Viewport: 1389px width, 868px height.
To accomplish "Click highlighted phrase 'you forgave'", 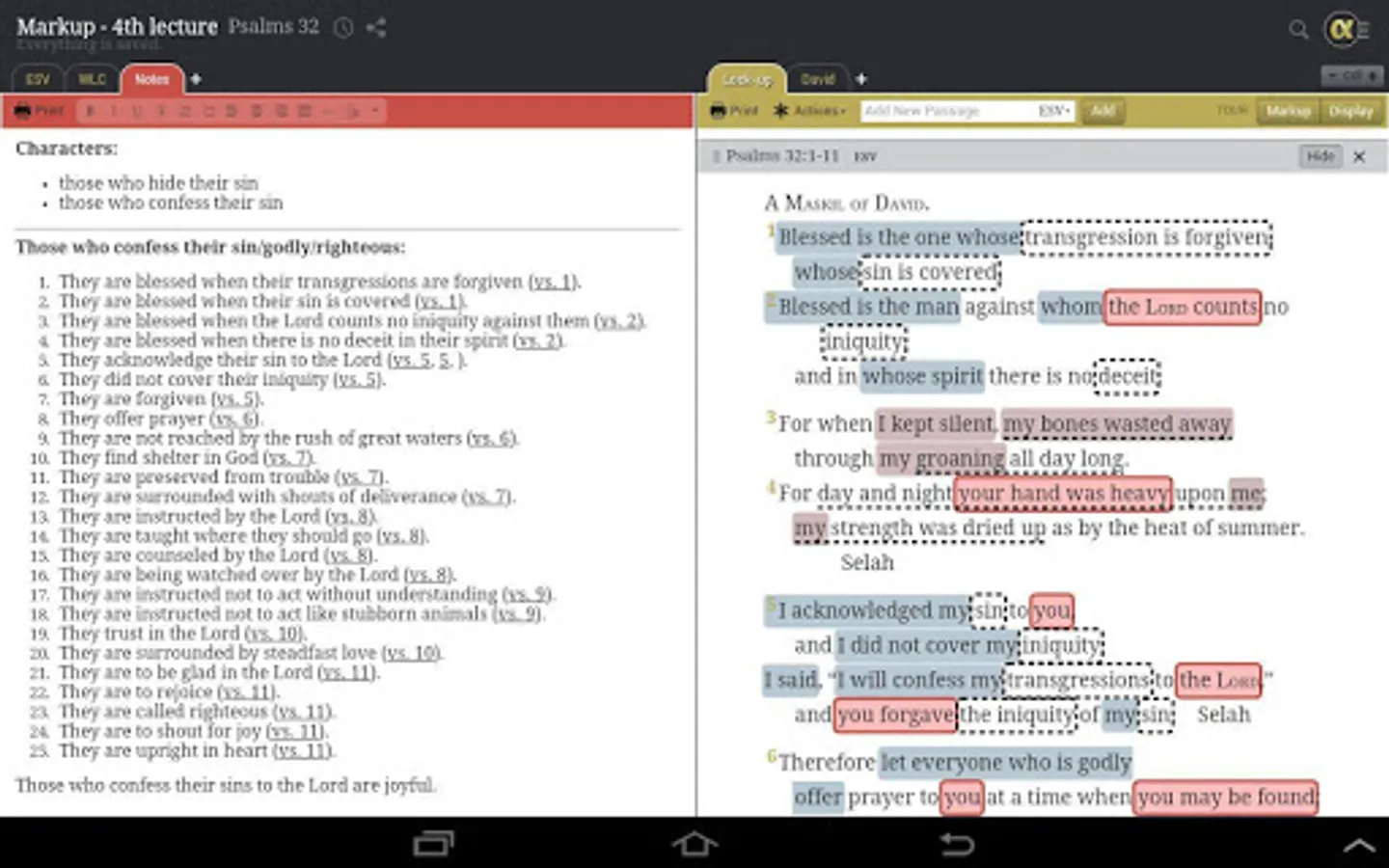I will [x=895, y=715].
